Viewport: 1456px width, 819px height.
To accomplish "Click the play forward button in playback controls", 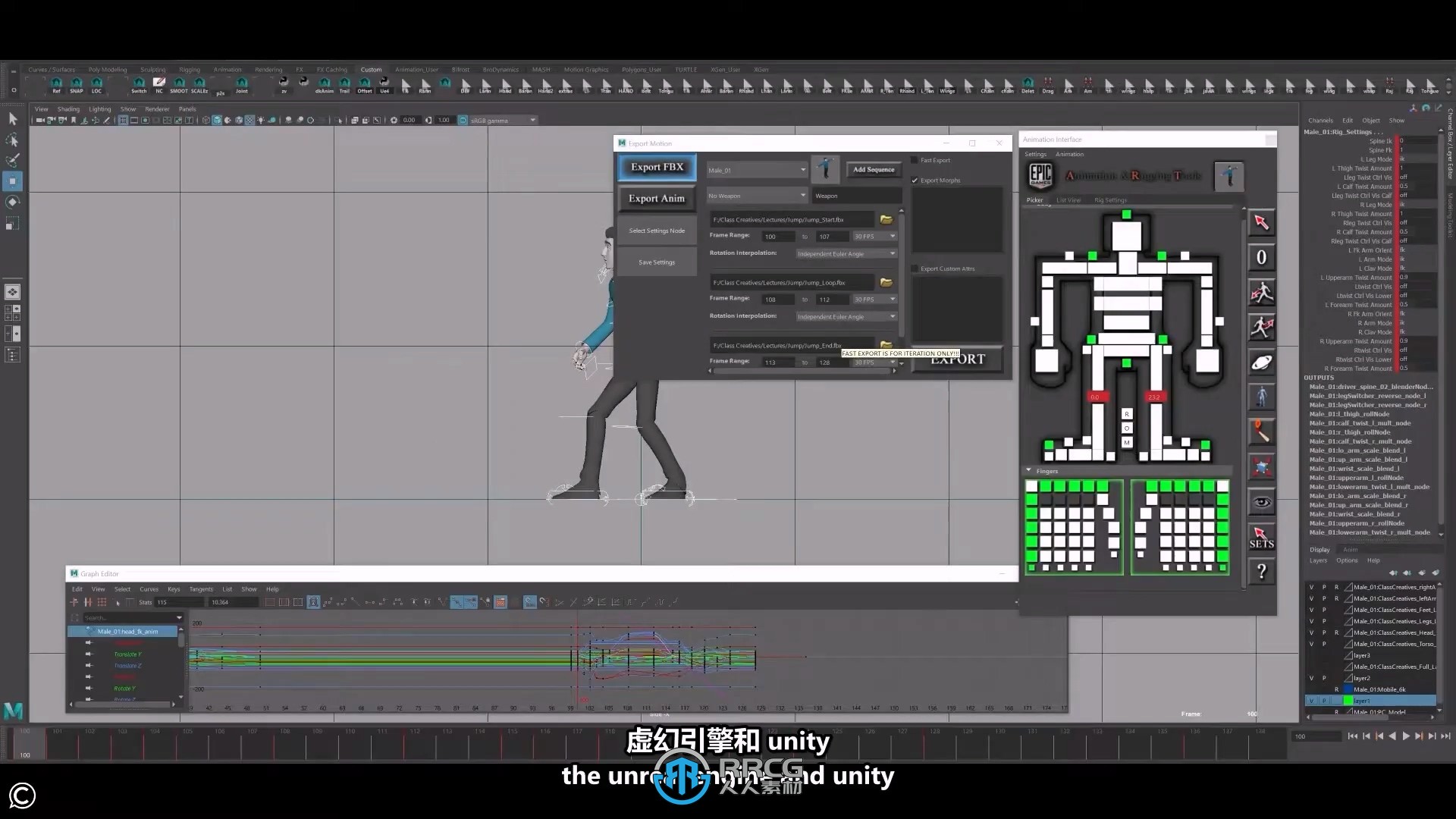I will tap(1406, 736).
